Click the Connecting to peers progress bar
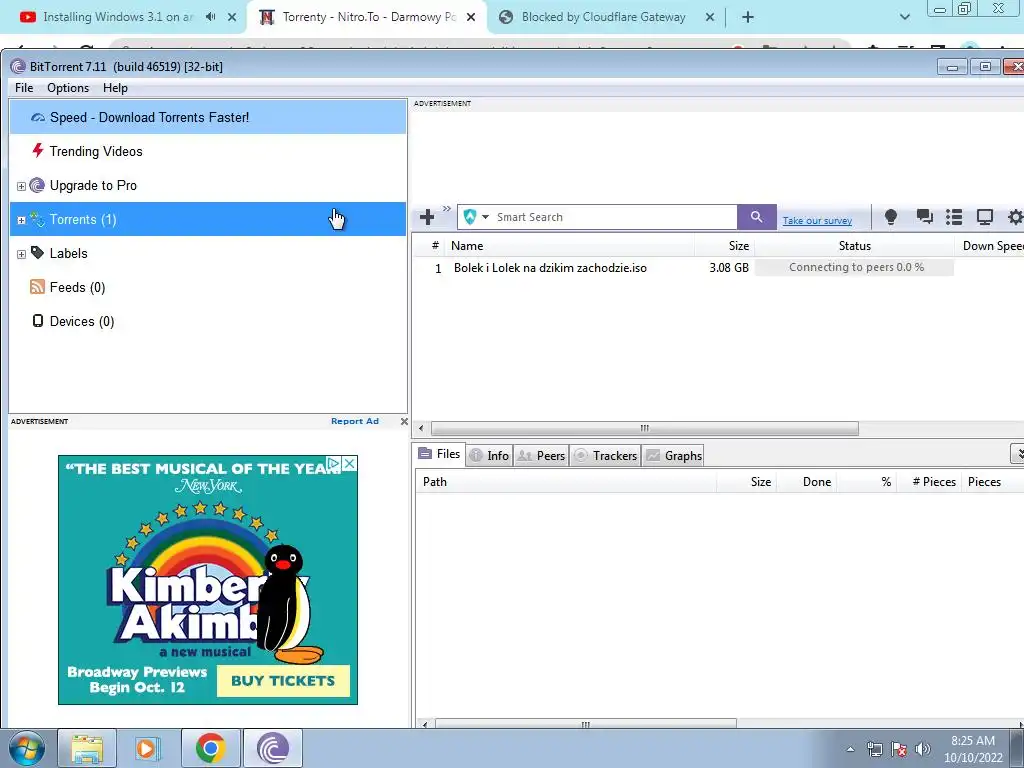This screenshot has width=1024, height=768. click(x=854, y=267)
